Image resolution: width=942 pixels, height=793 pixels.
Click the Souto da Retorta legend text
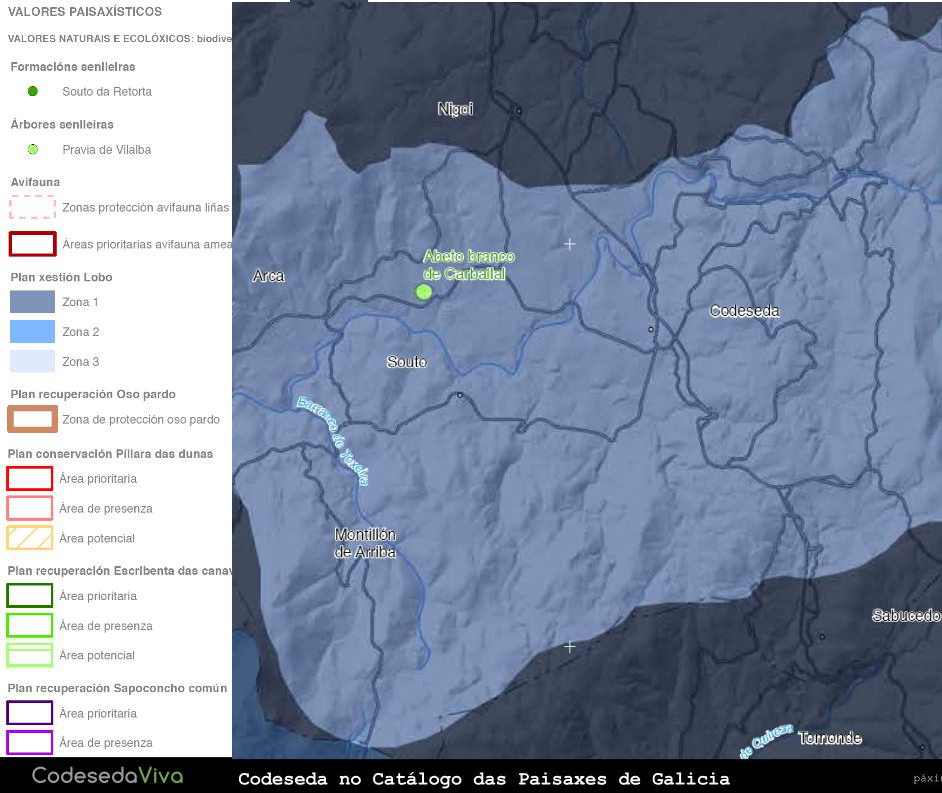click(107, 91)
